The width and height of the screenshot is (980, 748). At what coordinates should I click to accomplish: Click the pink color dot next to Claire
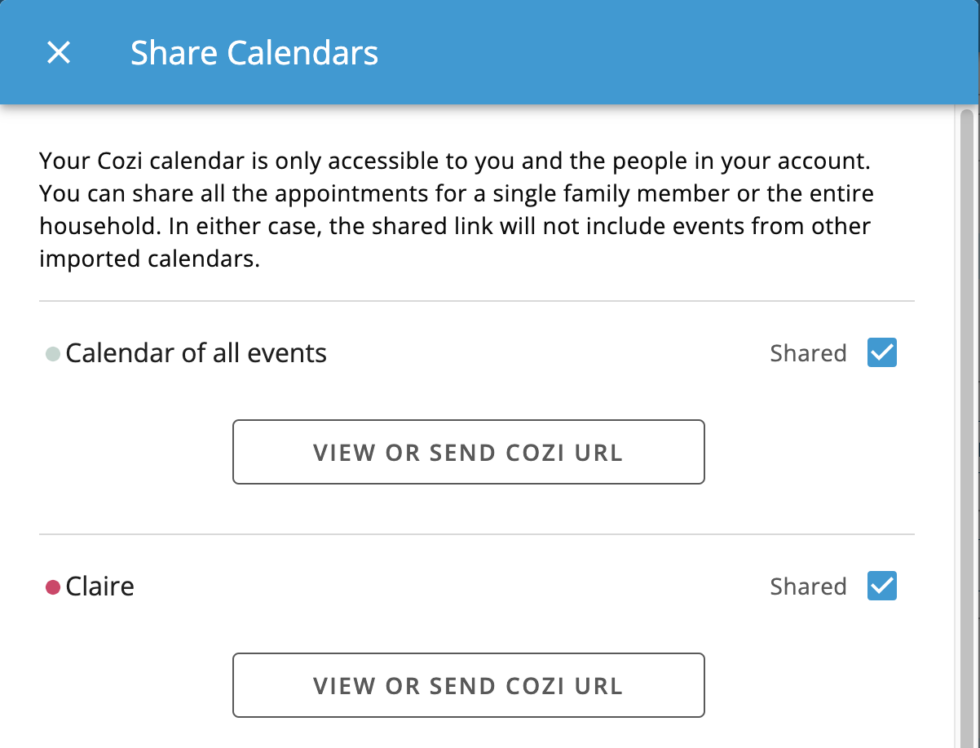pyautogui.click(x=52, y=587)
